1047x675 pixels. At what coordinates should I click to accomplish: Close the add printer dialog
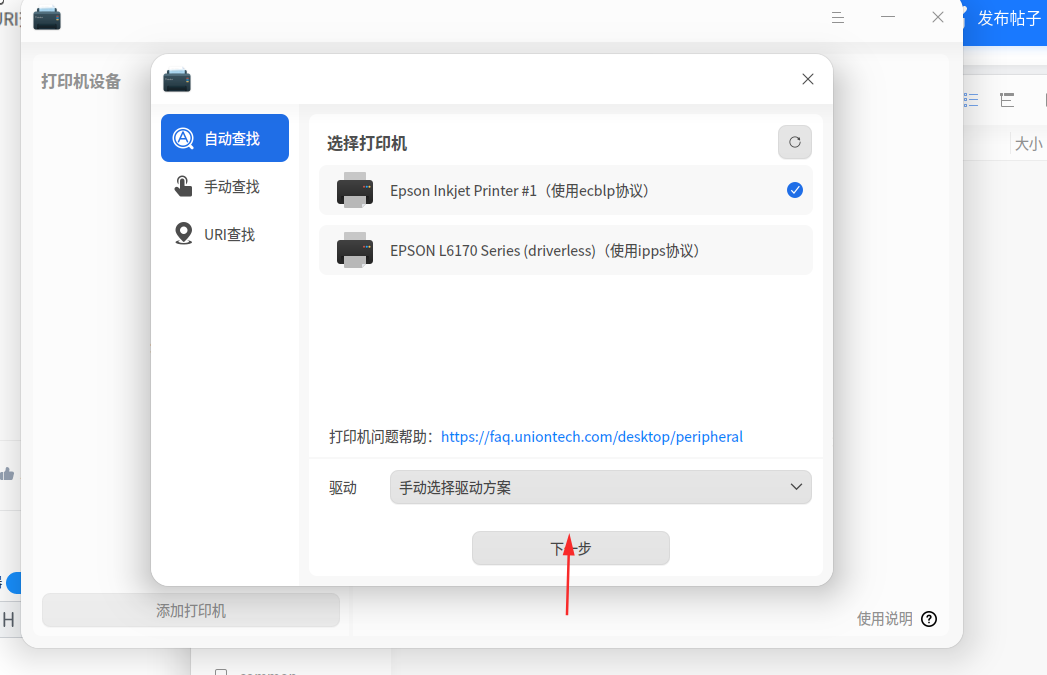click(x=808, y=79)
